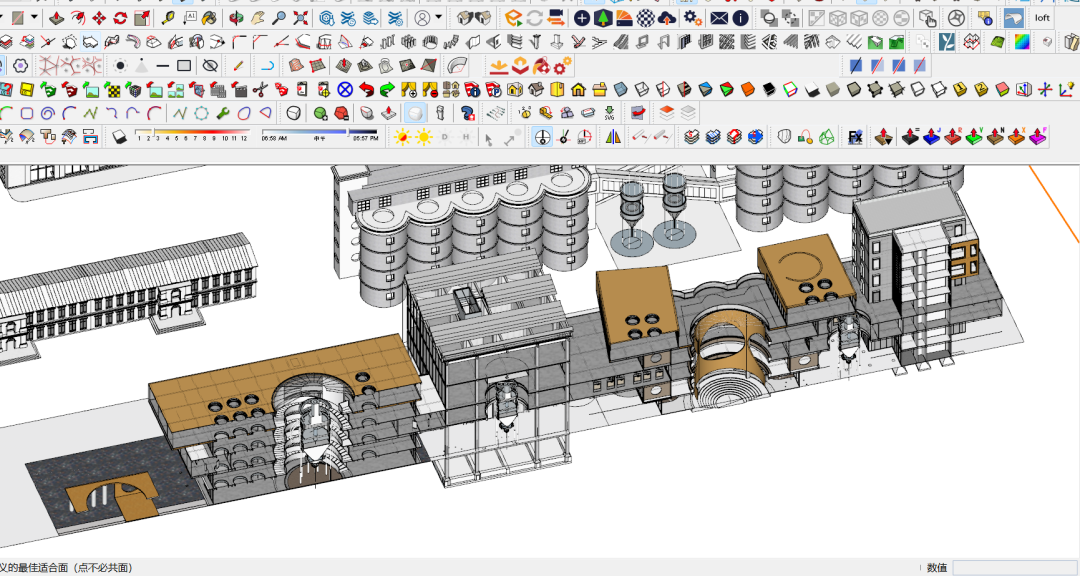This screenshot has height=576, width=1080.
Task: Adjust the month shadow date slider
Action: (x=191, y=134)
